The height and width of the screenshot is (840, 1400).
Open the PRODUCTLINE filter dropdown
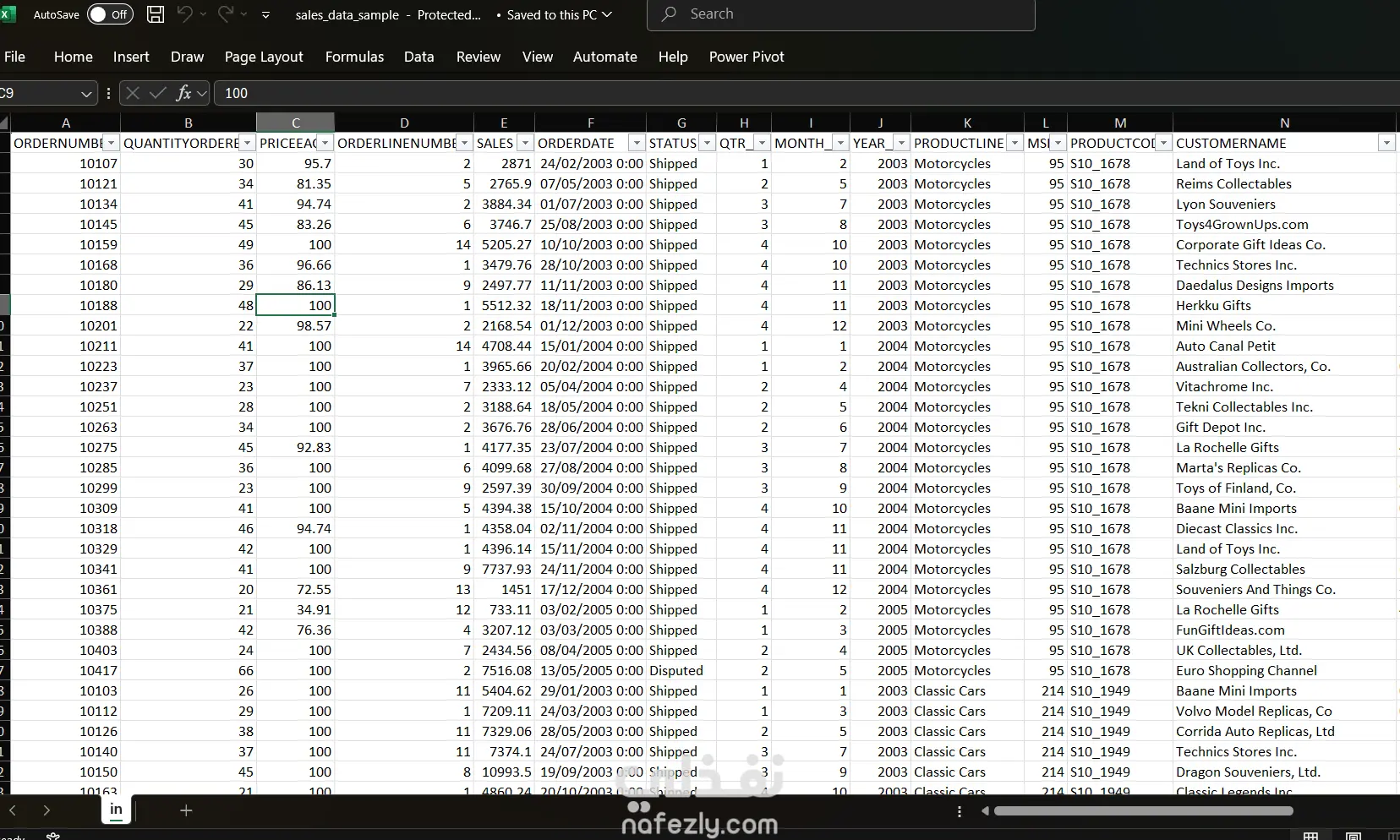(x=1015, y=144)
